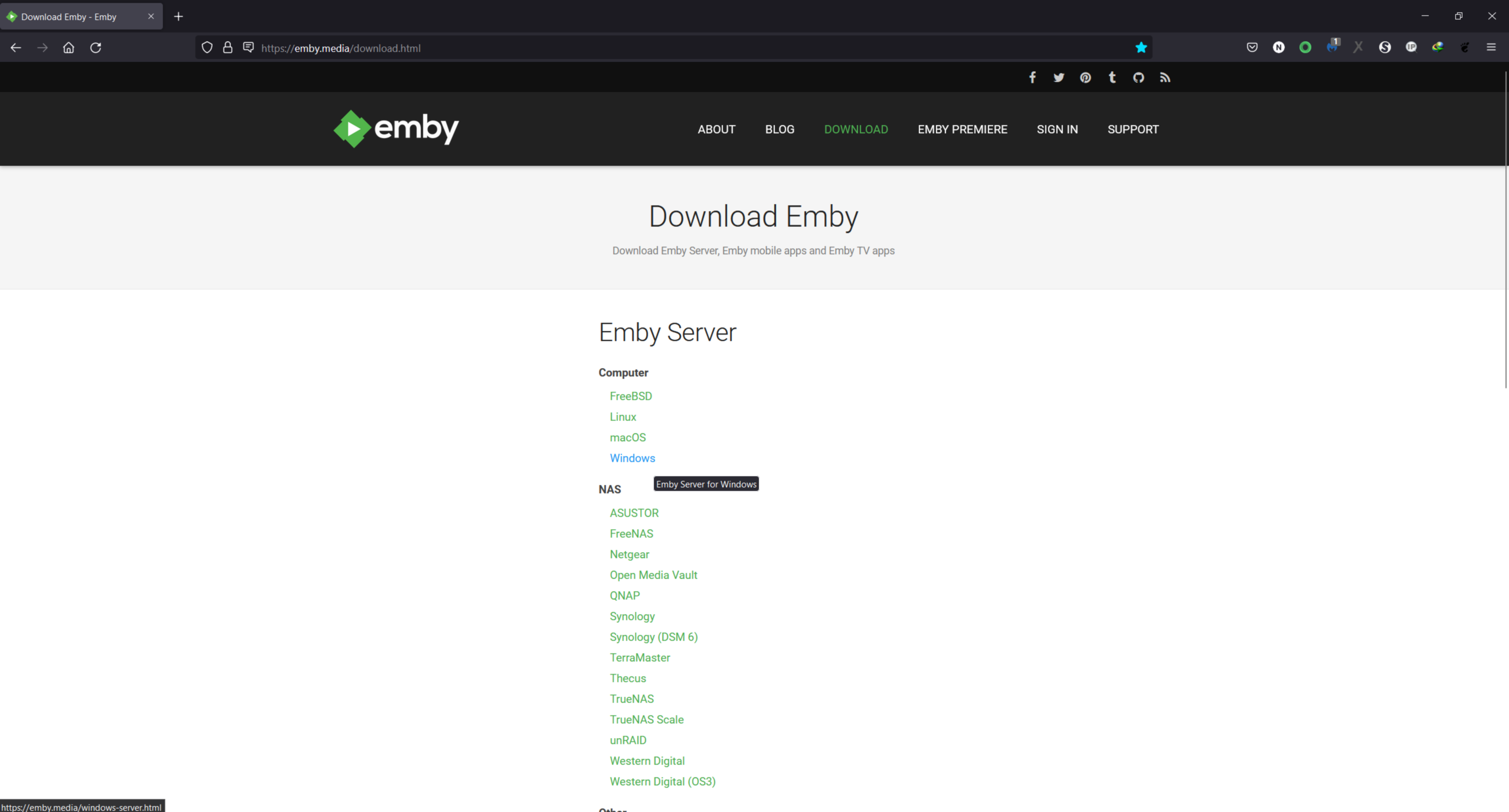Open the Pinterest social icon
This screenshot has height=812, width=1509.
coord(1086,77)
